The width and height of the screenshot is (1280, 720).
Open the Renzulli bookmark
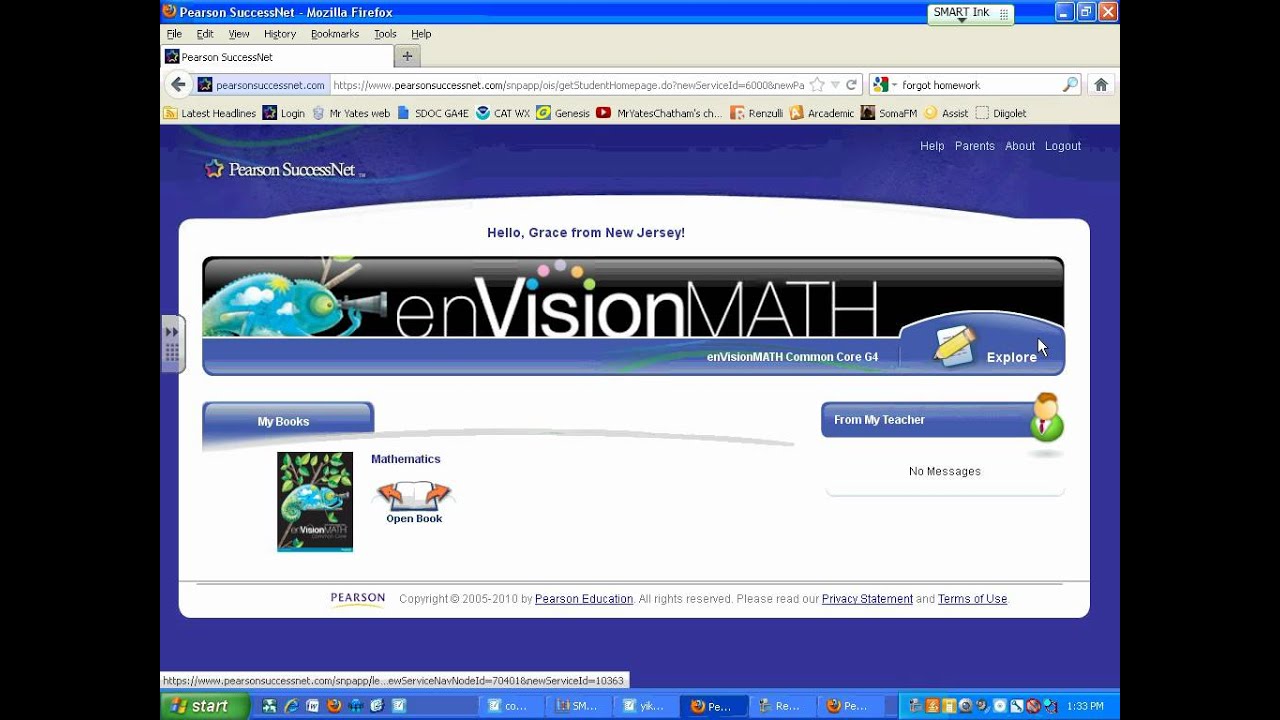pyautogui.click(x=757, y=113)
